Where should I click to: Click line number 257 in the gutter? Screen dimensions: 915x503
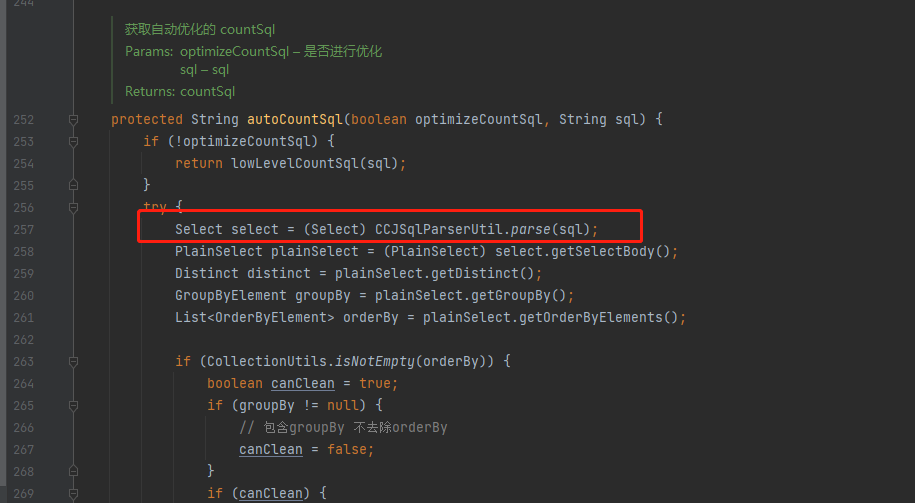(x=24, y=229)
